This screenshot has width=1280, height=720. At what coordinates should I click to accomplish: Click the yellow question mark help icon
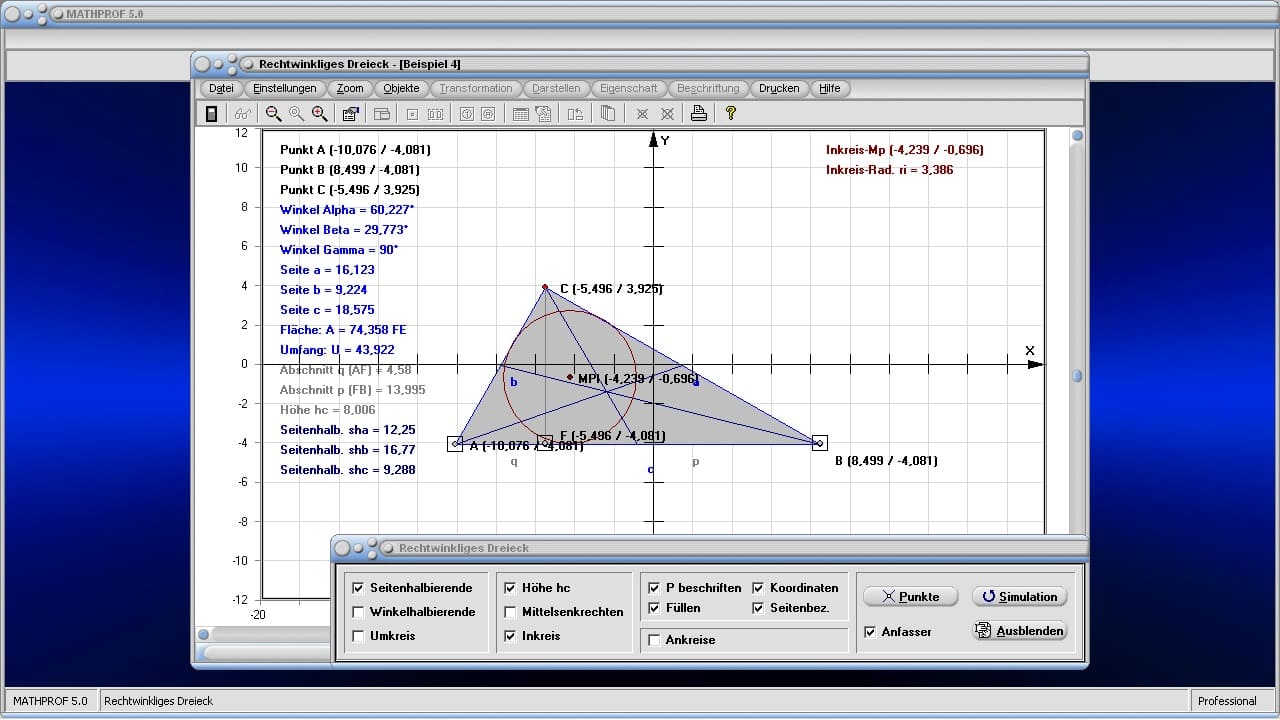pos(731,114)
